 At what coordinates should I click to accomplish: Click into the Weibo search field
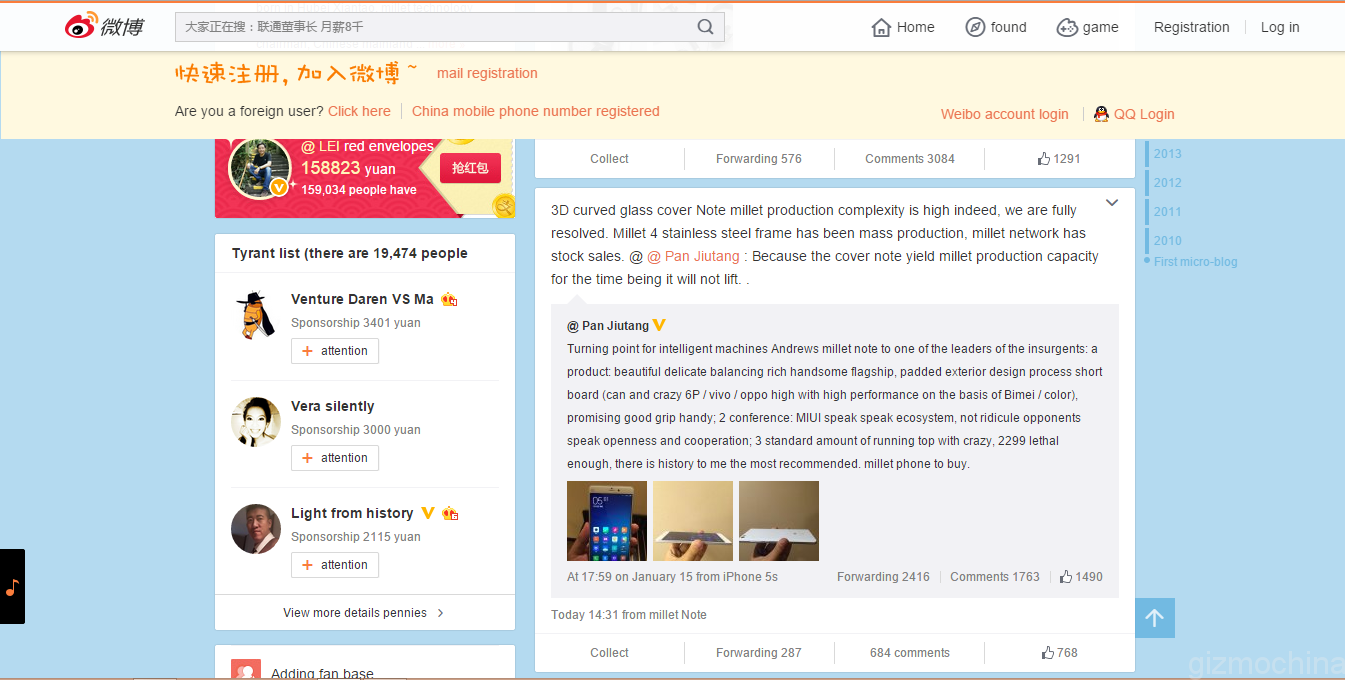[435, 27]
